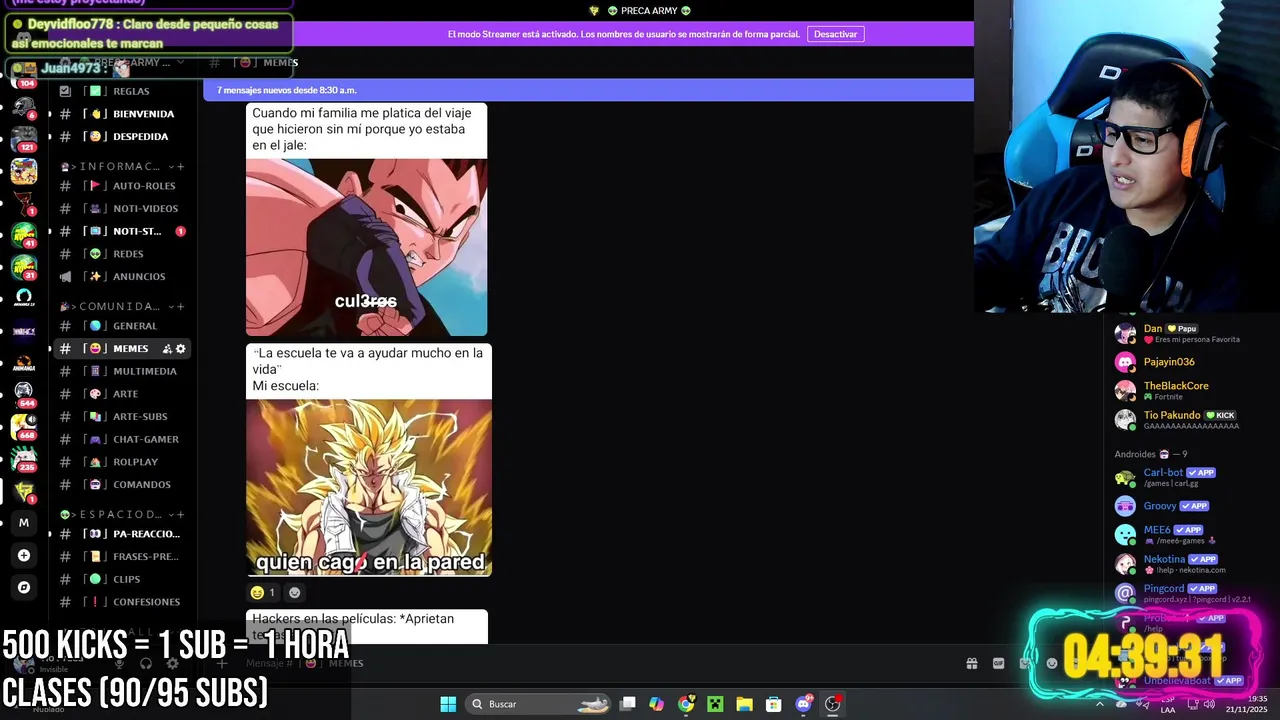Click the taskbar Buscar search field

pos(539,704)
